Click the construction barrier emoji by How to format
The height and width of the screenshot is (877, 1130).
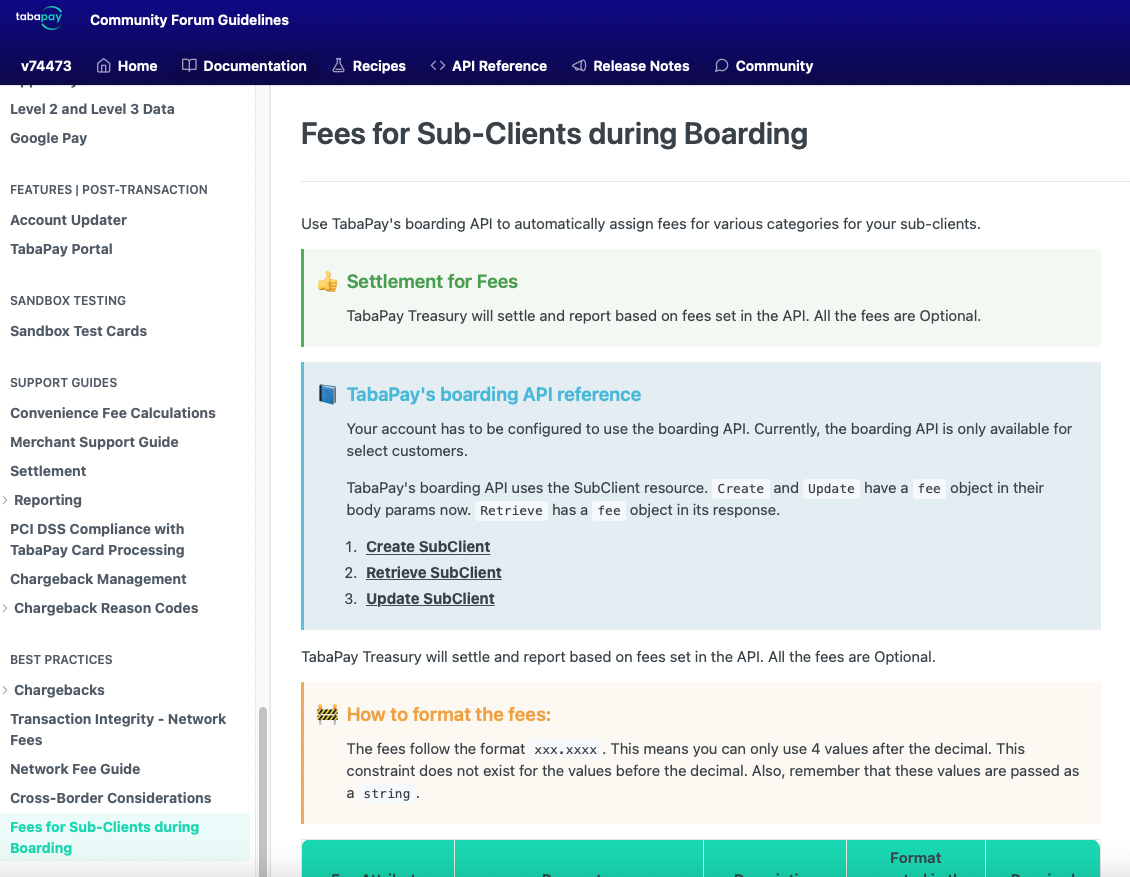327,714
